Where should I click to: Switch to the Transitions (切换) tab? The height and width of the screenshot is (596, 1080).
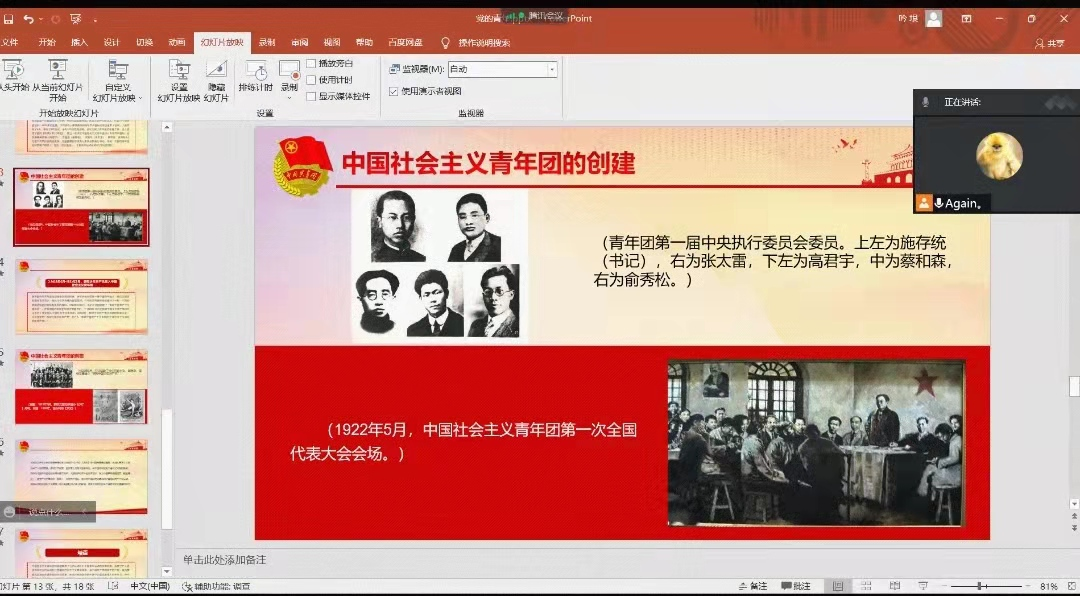144,43
